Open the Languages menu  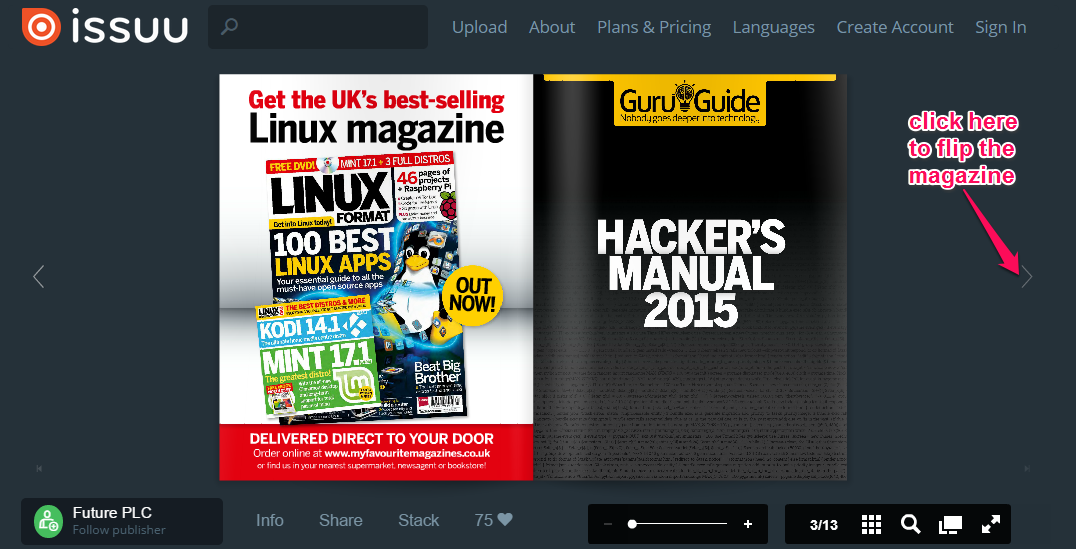(x=773, y=27)
